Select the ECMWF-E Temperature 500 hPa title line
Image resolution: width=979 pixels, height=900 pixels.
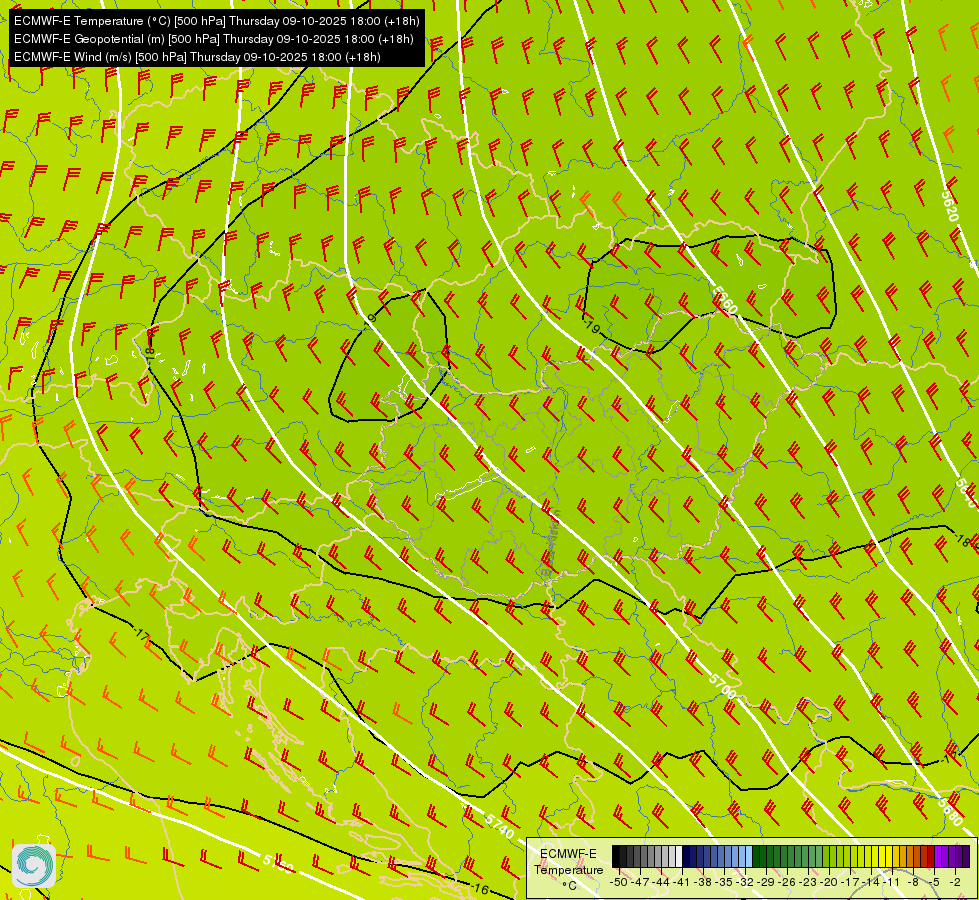coord(217,21)
